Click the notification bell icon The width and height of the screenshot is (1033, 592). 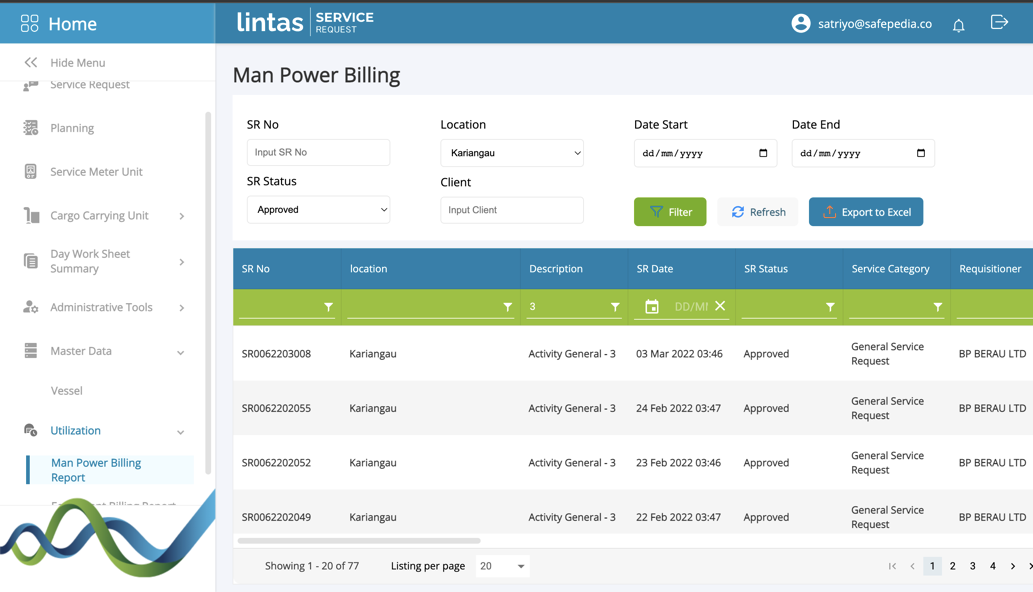(x=958, y=25)
